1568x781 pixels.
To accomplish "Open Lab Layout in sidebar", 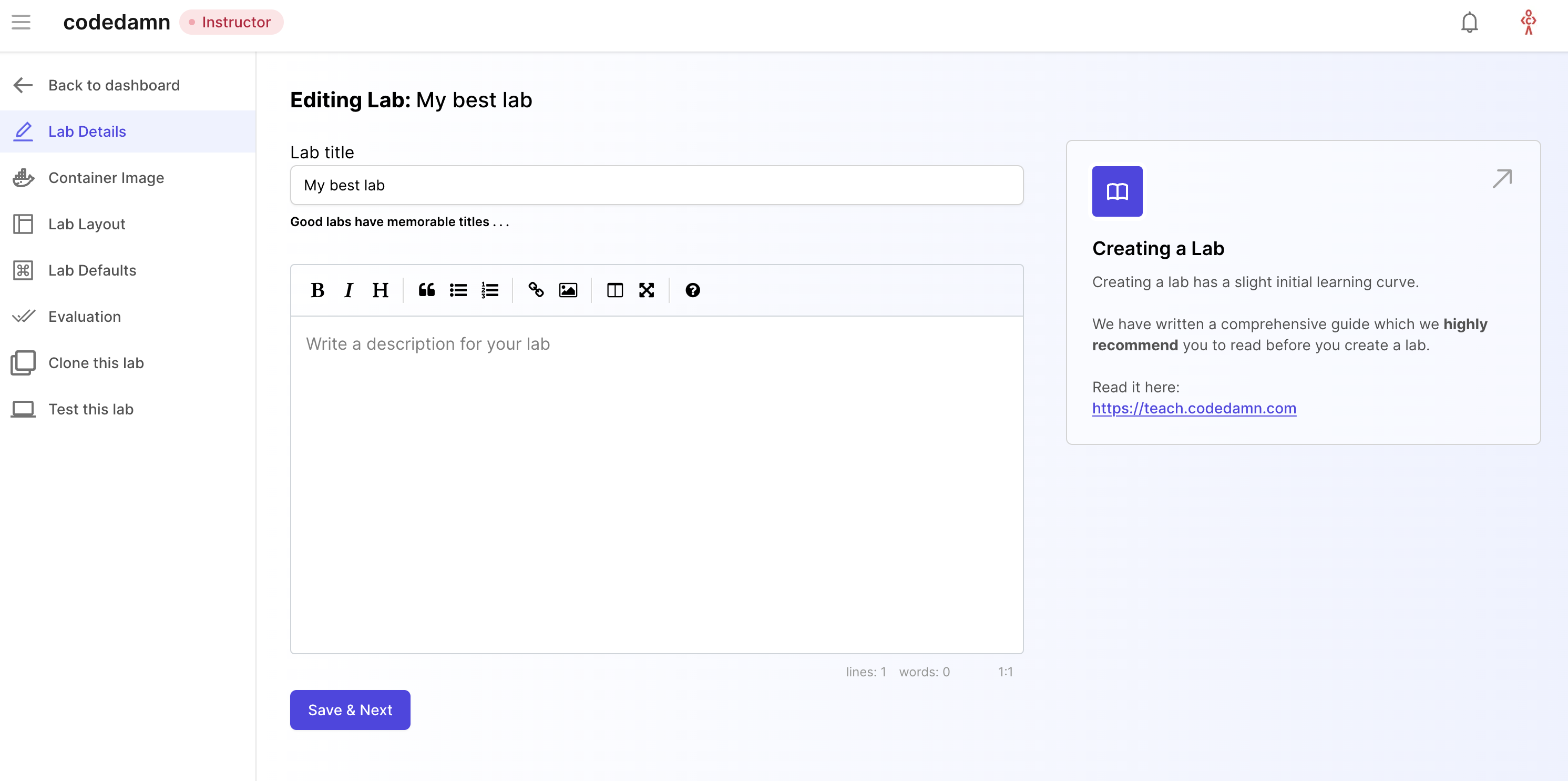I will (86, 224).
